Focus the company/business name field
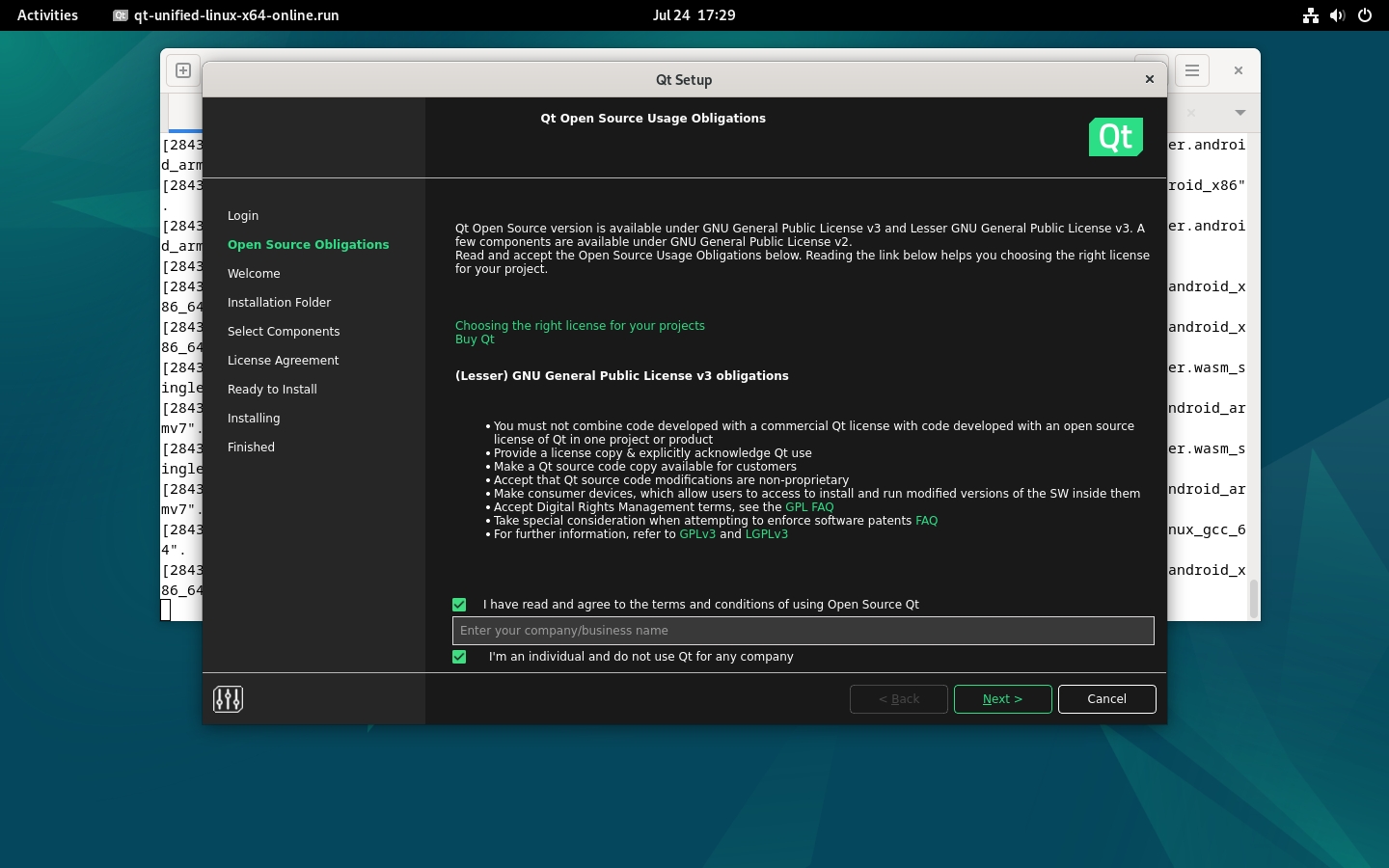The height and width of the screenshot is (868, 1389). pos(803,631)
